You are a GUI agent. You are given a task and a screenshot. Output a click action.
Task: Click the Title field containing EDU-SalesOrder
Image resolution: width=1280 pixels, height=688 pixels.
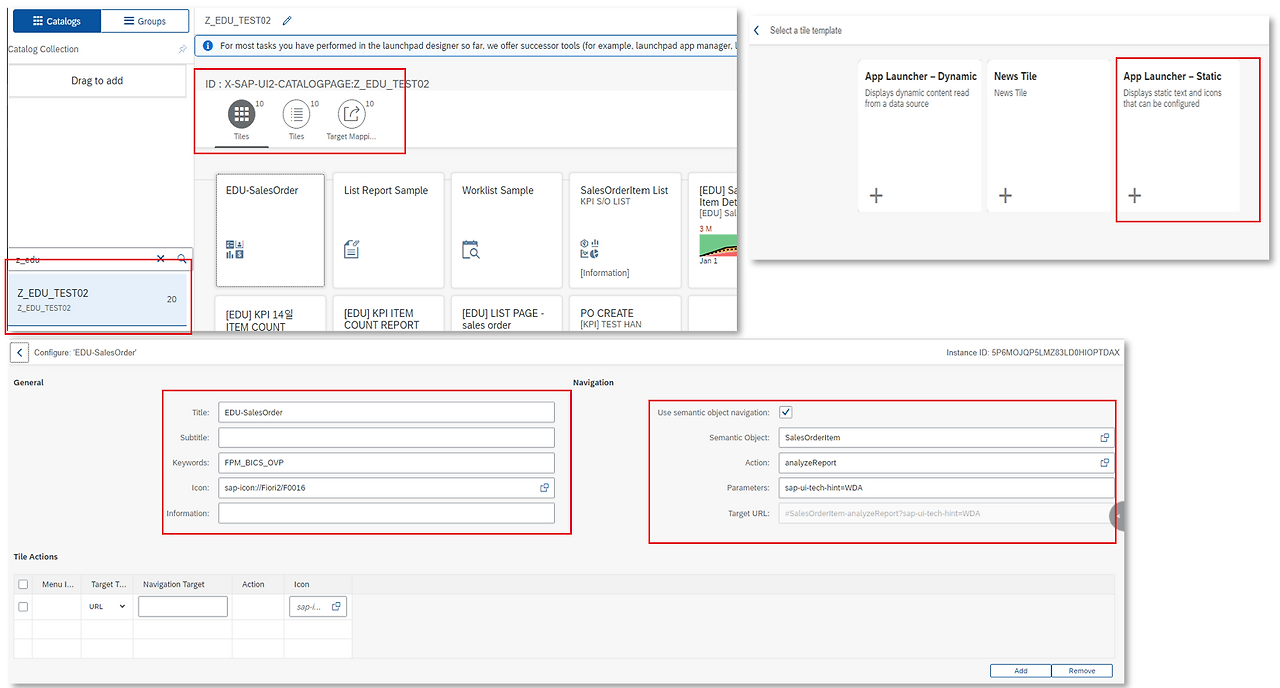coord(386,412)
